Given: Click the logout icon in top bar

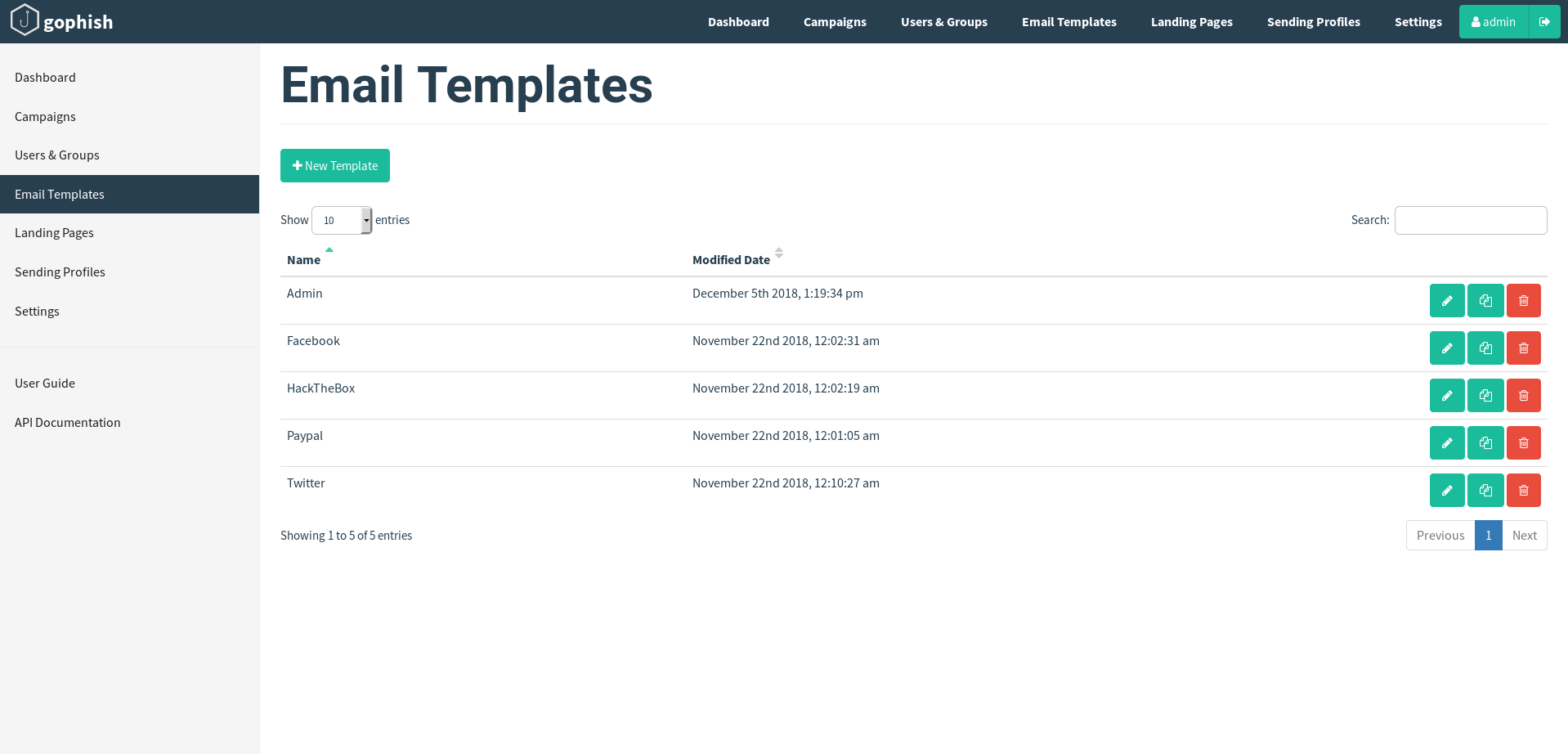Looking at the screenshot, I should click(x=1543, y=22).
